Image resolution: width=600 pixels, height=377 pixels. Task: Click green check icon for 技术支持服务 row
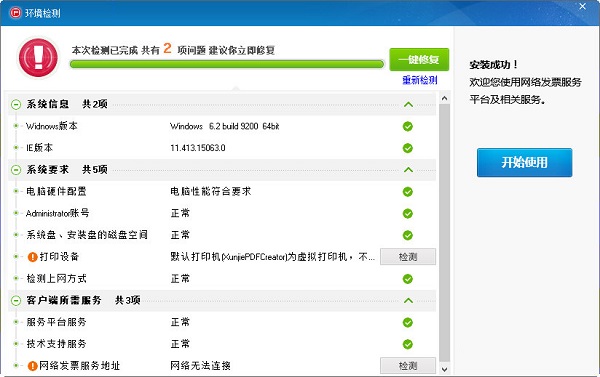pyautogui.click(x=408, y=344)
